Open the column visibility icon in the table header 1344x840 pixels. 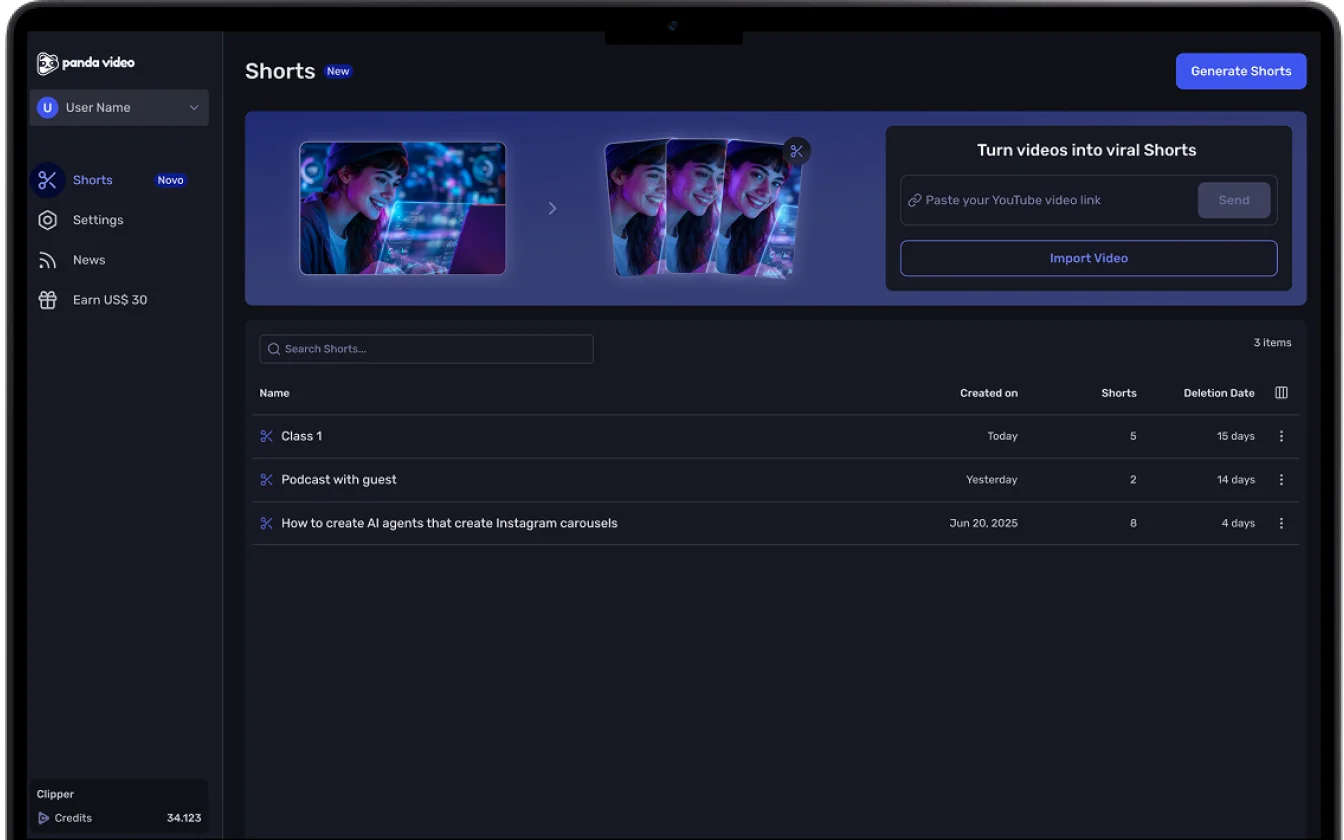point(1281,392)
